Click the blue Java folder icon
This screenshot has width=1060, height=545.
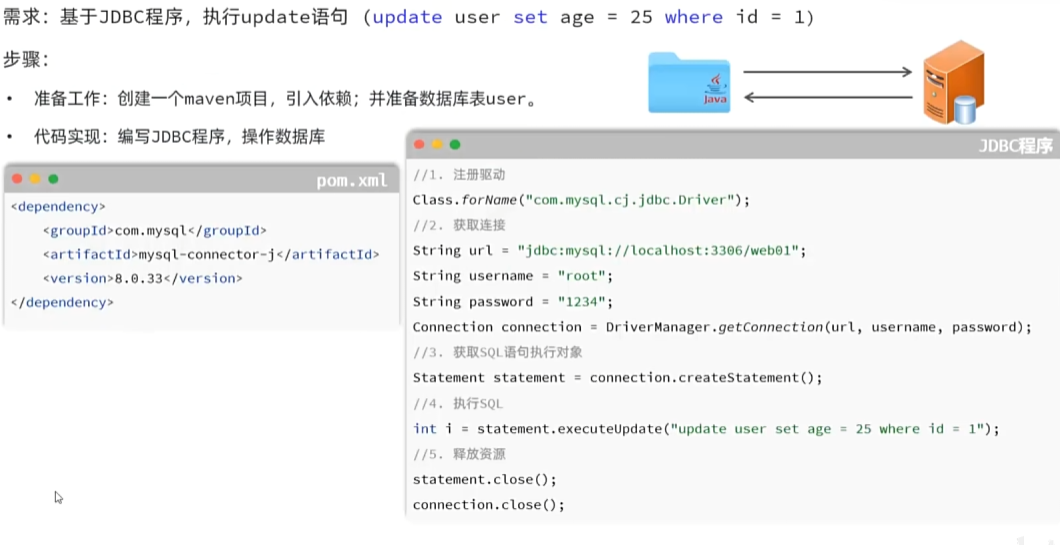point(689,82)
